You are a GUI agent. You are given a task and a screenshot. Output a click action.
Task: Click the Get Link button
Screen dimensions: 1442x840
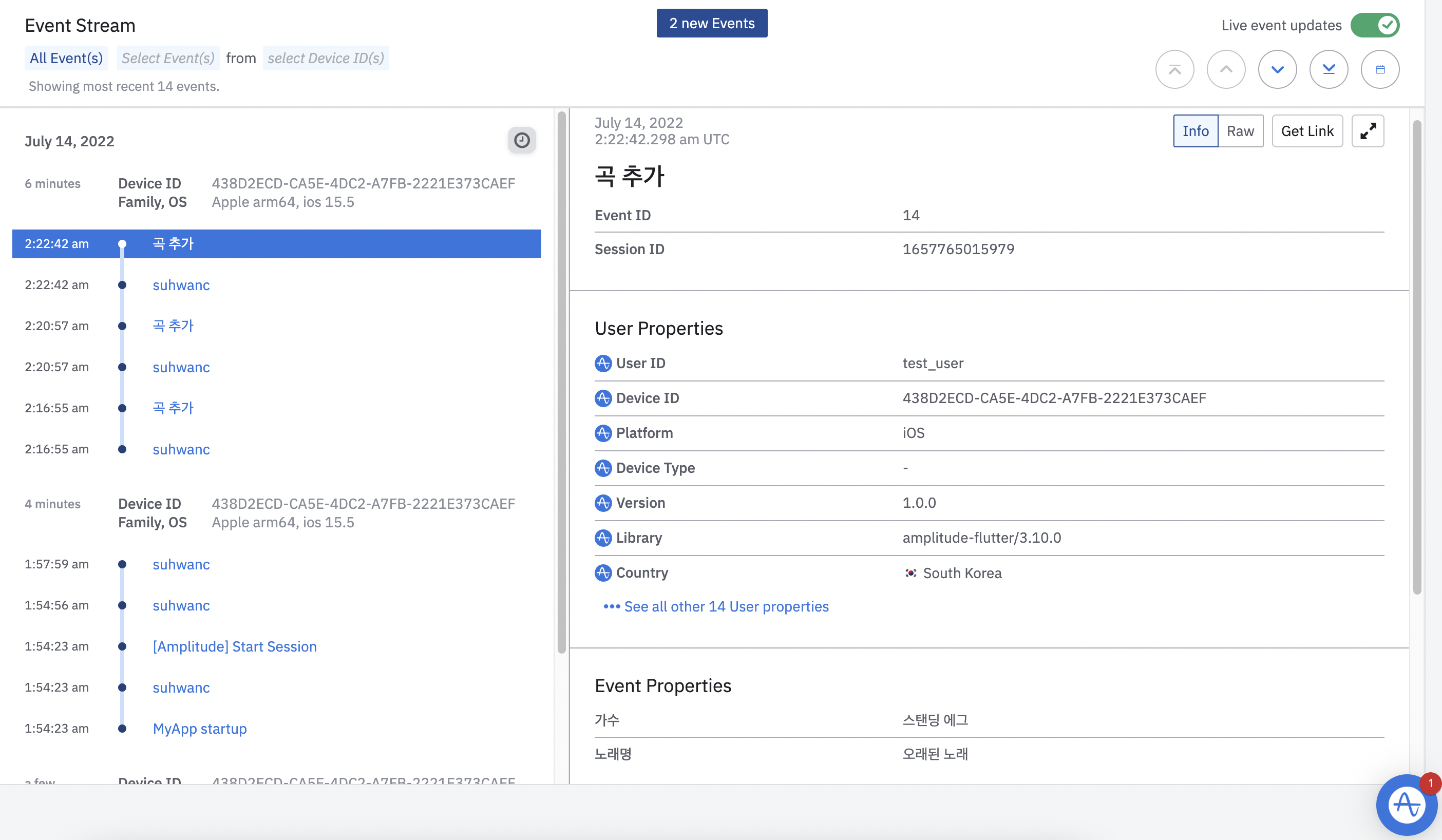pos(1307,131)
